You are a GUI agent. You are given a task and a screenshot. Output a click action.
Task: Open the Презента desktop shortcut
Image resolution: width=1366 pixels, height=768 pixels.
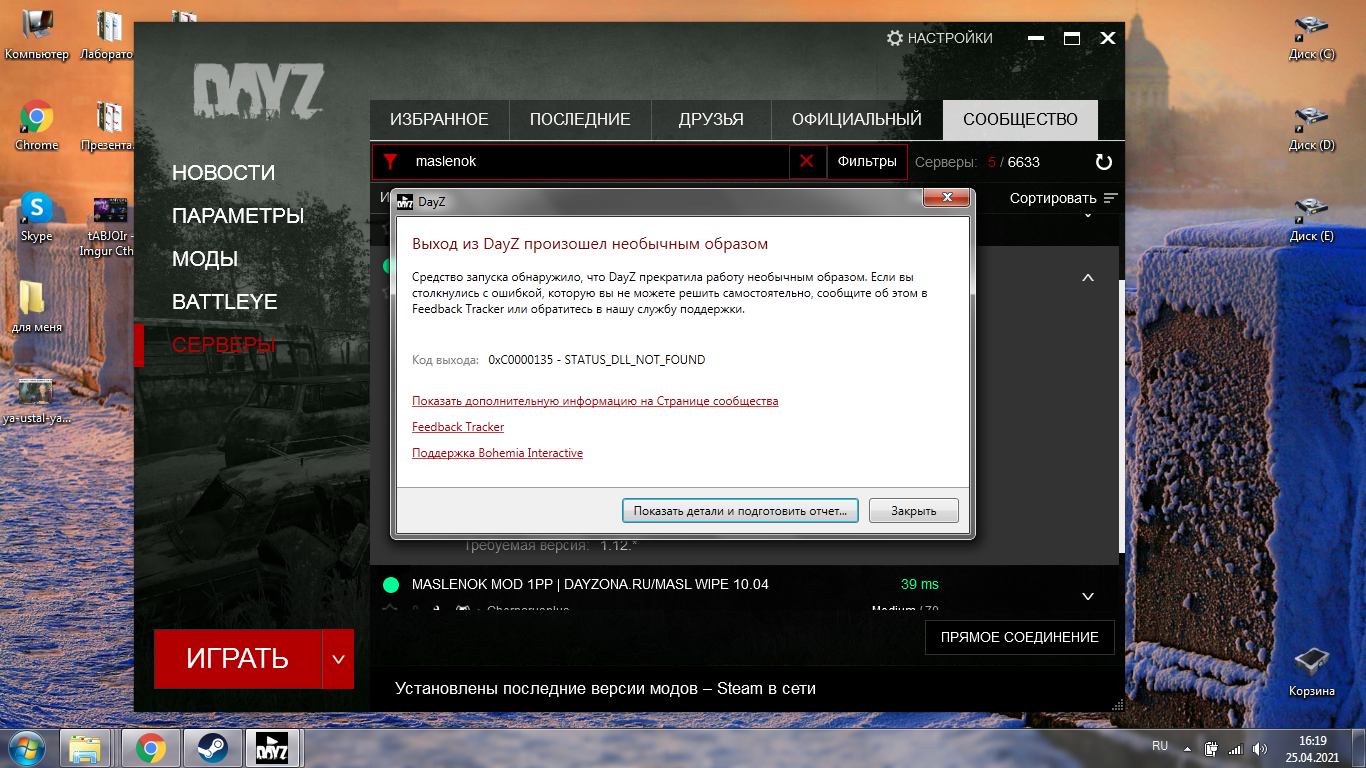(107, 126)
